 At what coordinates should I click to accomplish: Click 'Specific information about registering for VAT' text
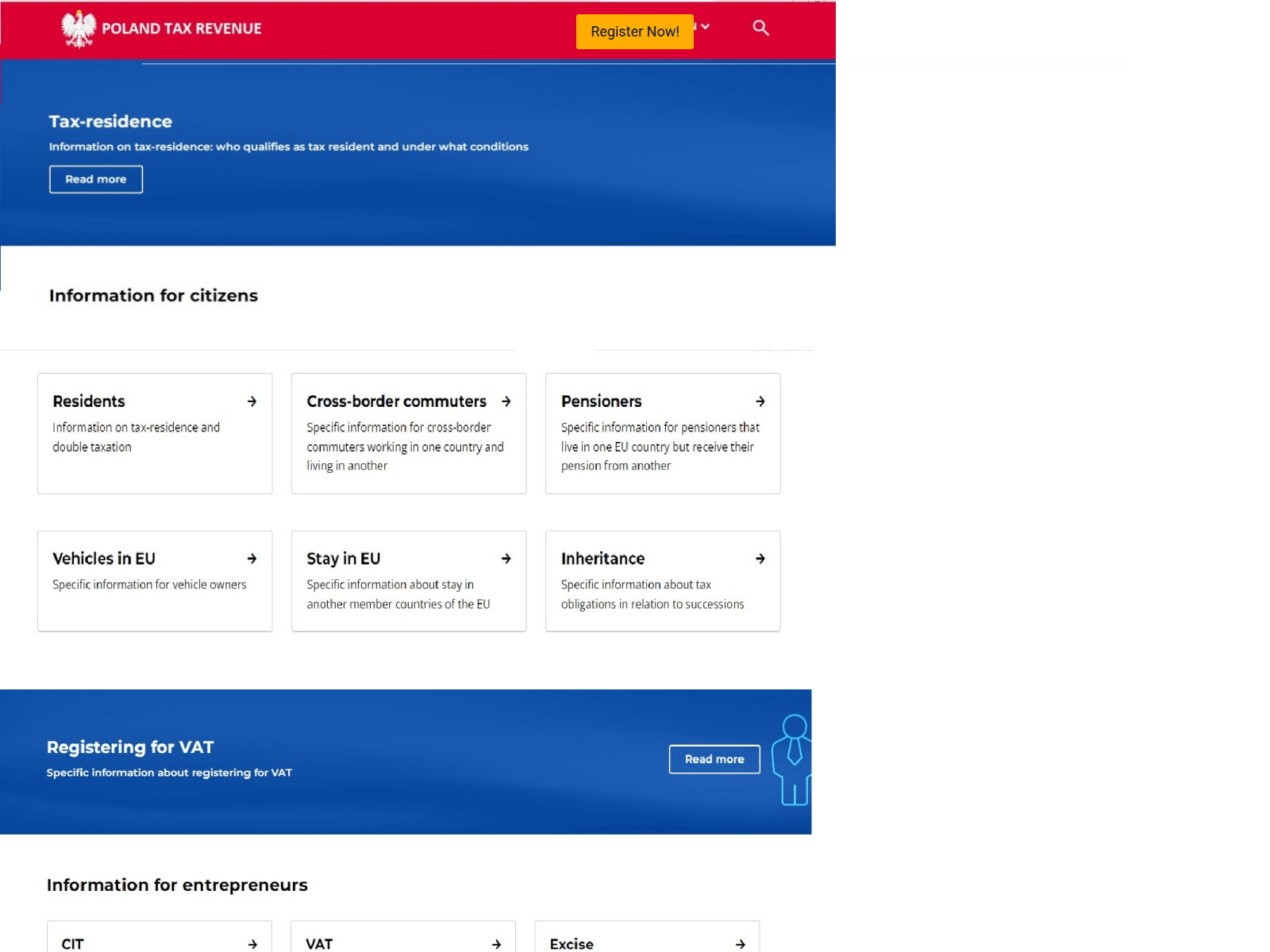(169, 773)
